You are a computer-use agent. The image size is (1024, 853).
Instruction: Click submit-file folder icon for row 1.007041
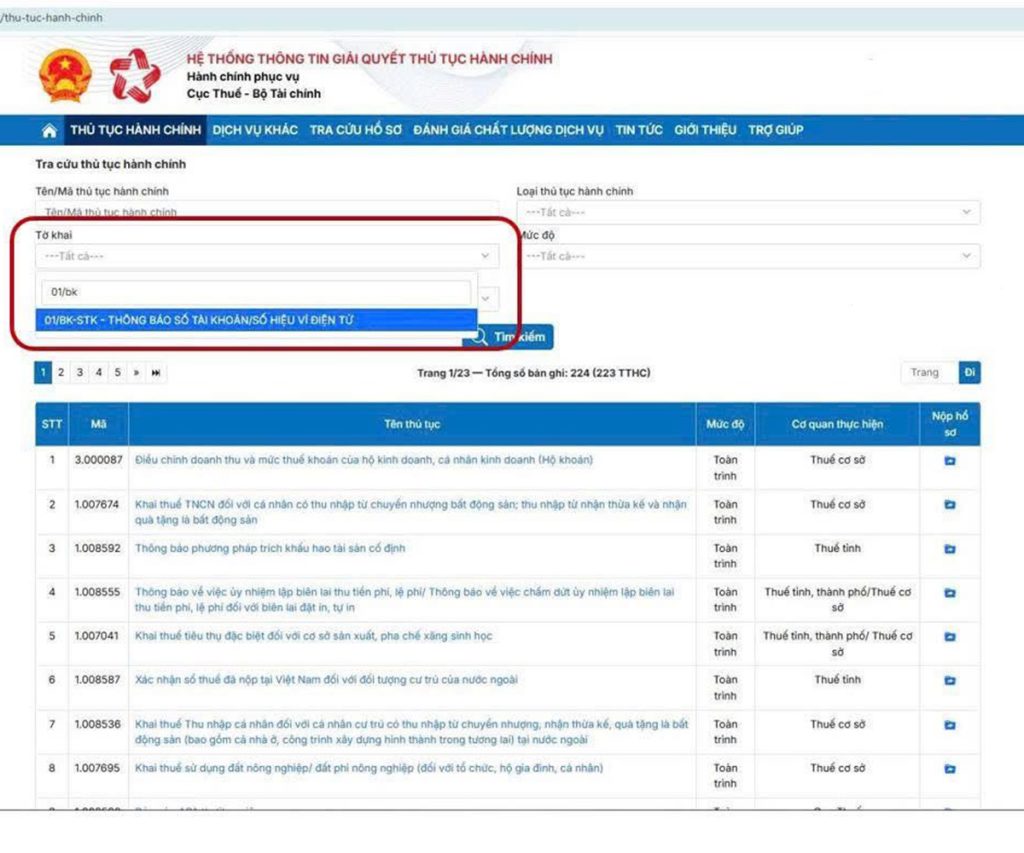click(x=949, y=637)
